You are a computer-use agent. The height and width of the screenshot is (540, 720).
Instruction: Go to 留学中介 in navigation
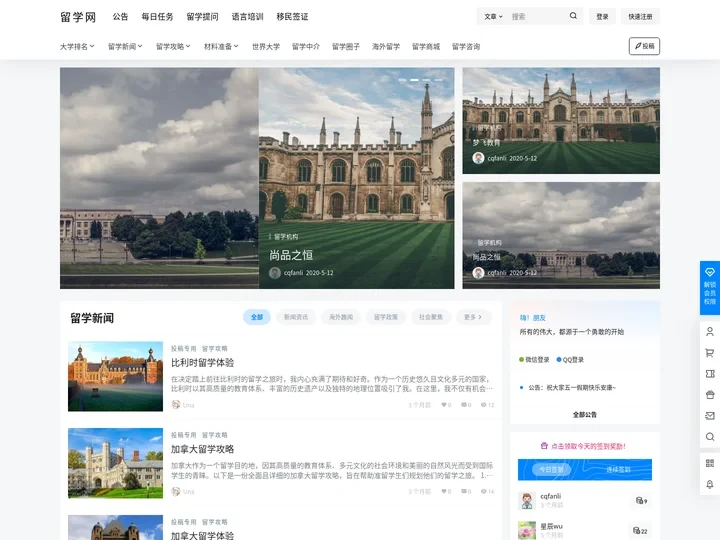[x=306, y=46]
